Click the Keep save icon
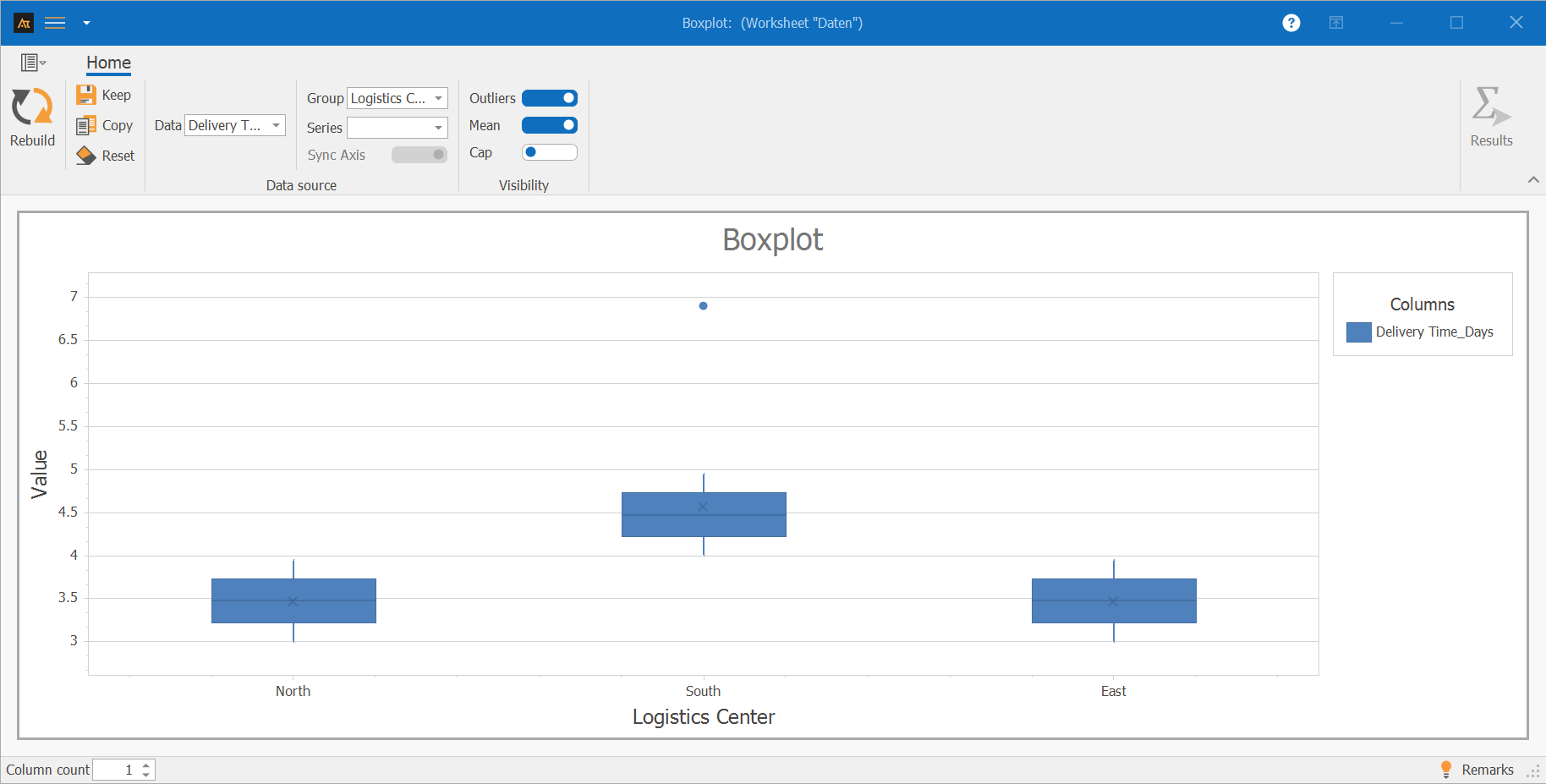This screenshot has width=1546, height=784. click(86, 95)
